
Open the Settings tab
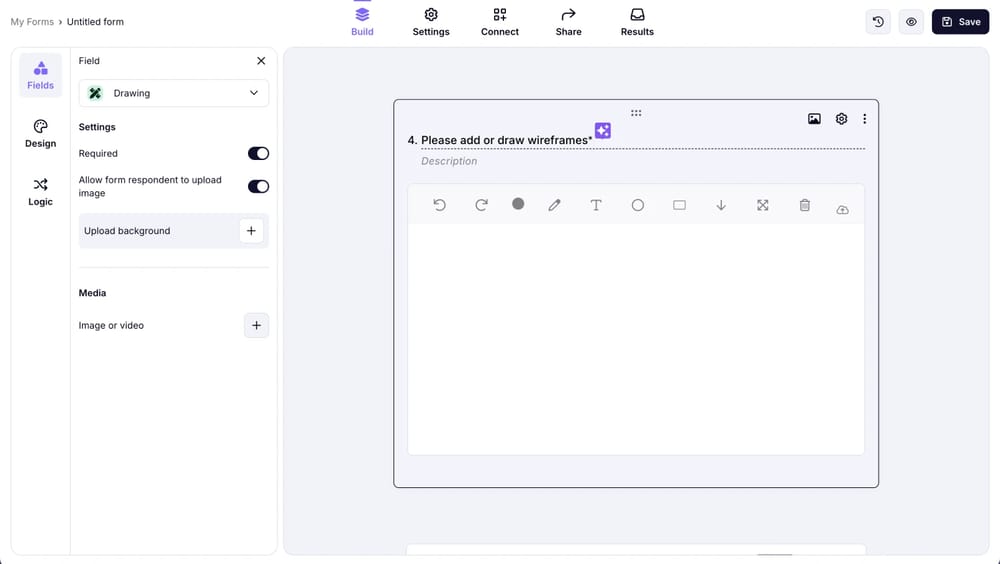pyautogui.click(x=431, y=22)
